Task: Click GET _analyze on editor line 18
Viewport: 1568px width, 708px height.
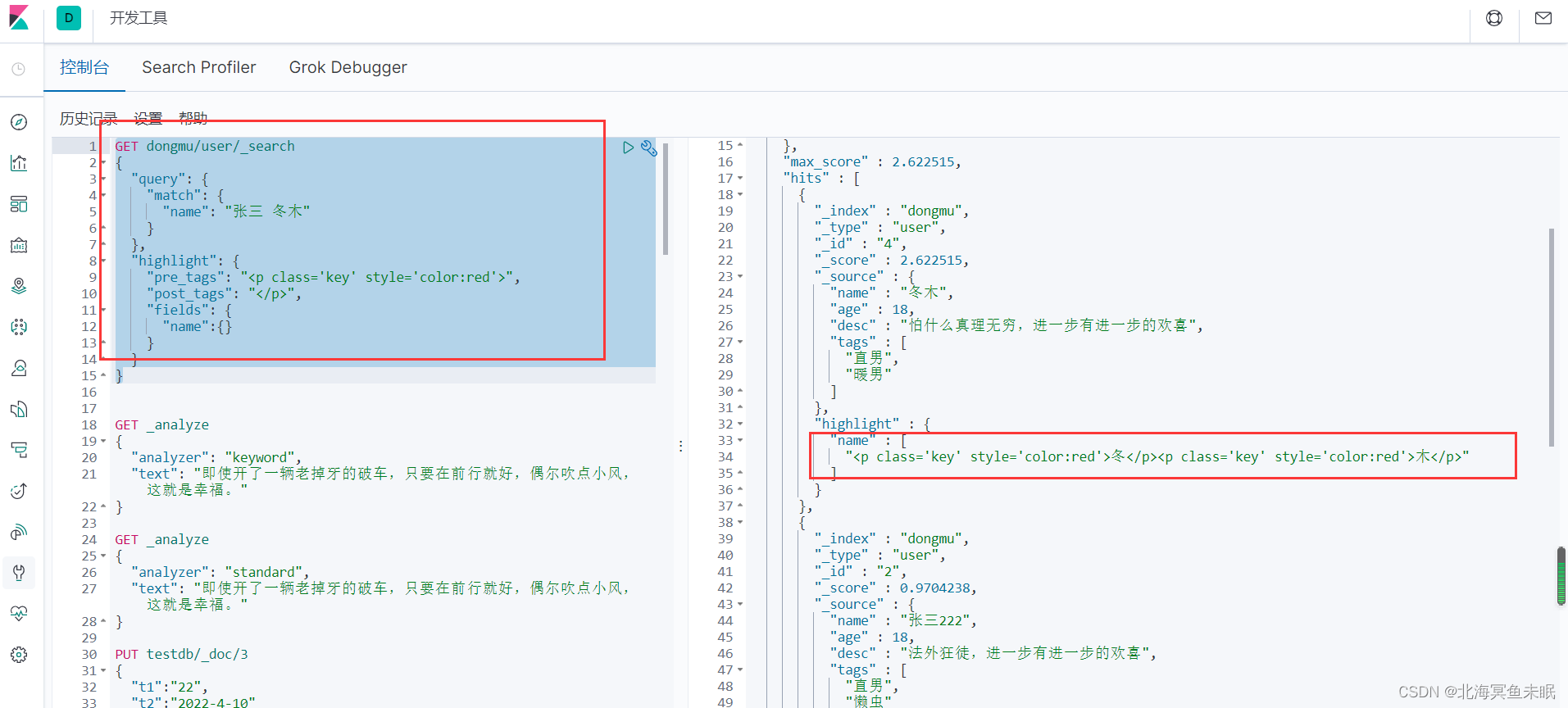Action: pos(162,425)
